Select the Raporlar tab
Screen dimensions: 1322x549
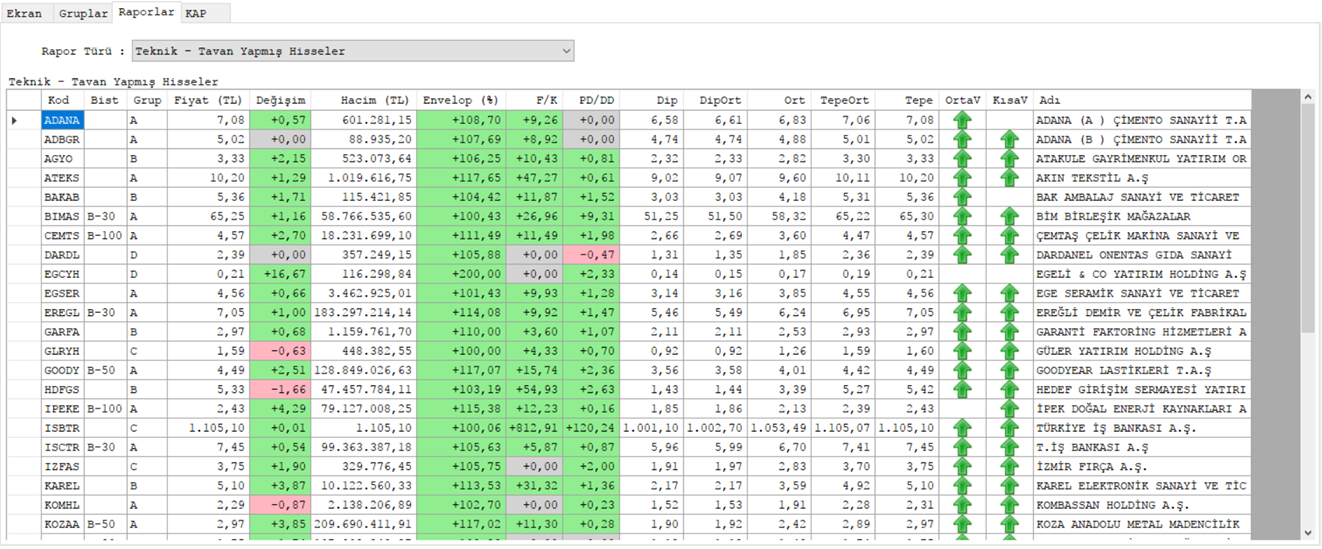[146, 12]
